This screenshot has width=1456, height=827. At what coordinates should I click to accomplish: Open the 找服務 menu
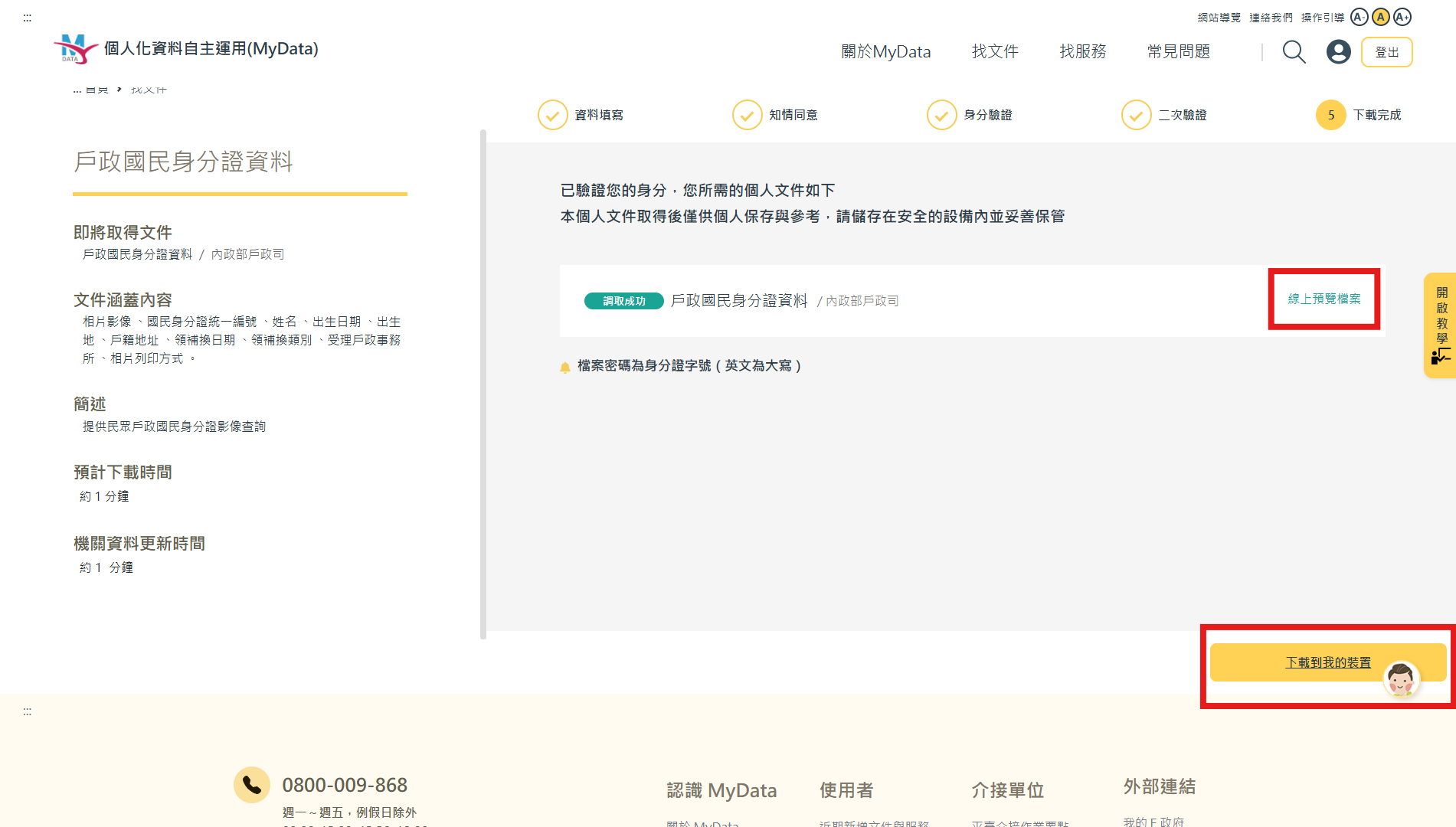(x=1082, y=51)
